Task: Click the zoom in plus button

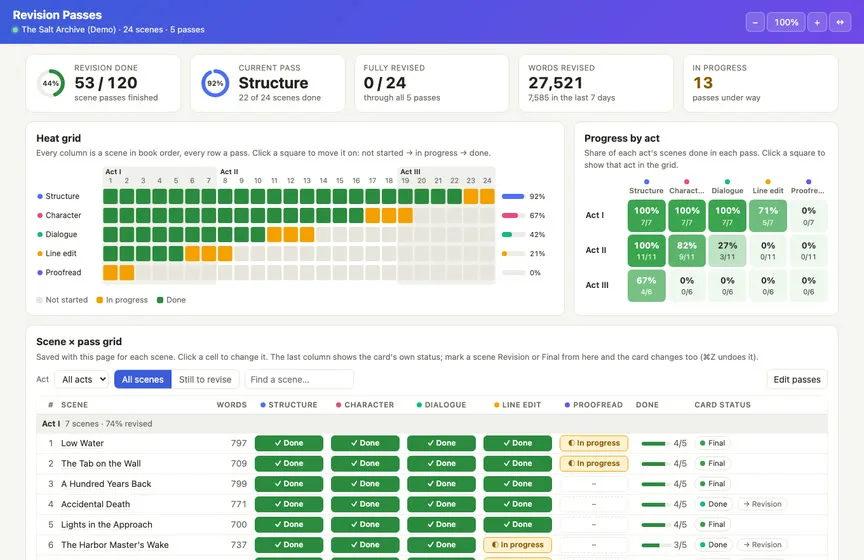Action: 817,22
